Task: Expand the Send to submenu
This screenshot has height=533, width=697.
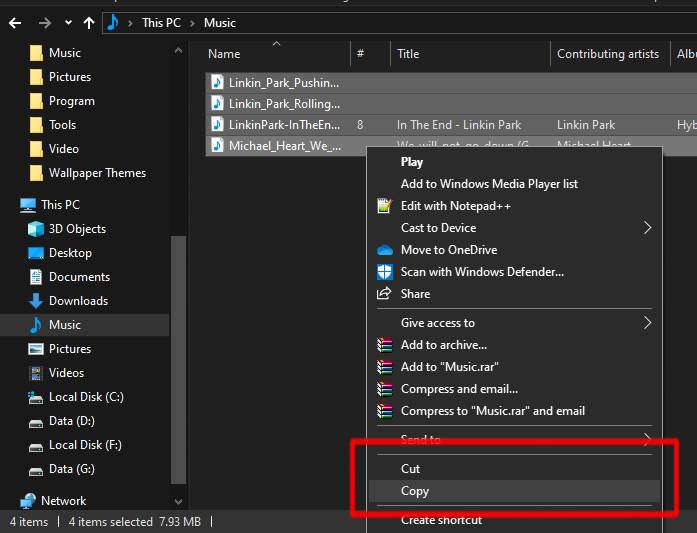Action: coord(514,440)
